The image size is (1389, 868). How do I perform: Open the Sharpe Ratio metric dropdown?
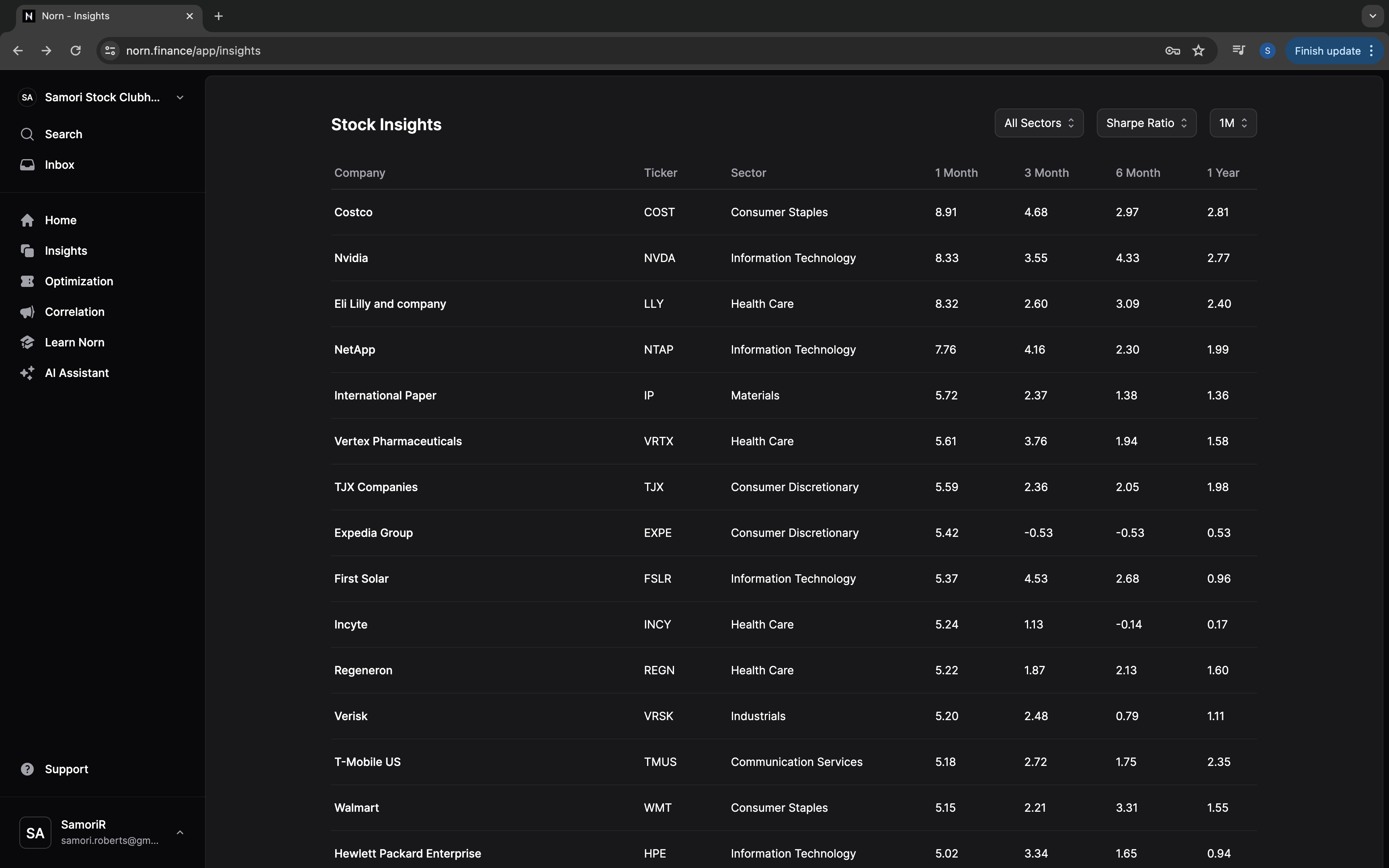(x=1145, y=123)
